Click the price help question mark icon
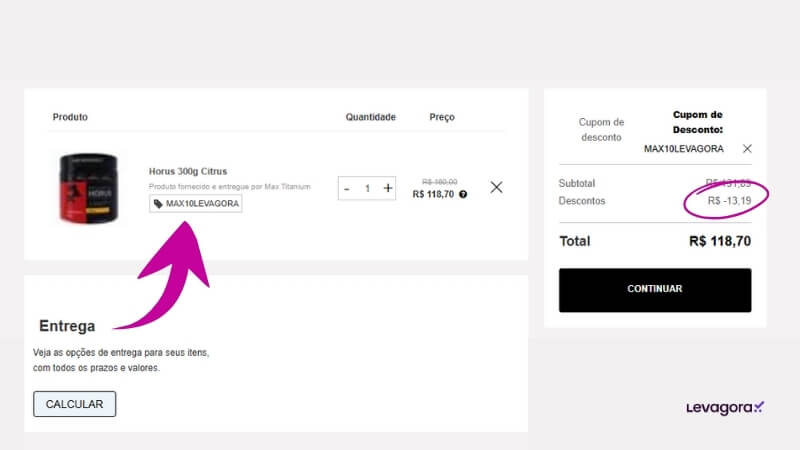Screen dimensions: 800x450 point(463,194)
